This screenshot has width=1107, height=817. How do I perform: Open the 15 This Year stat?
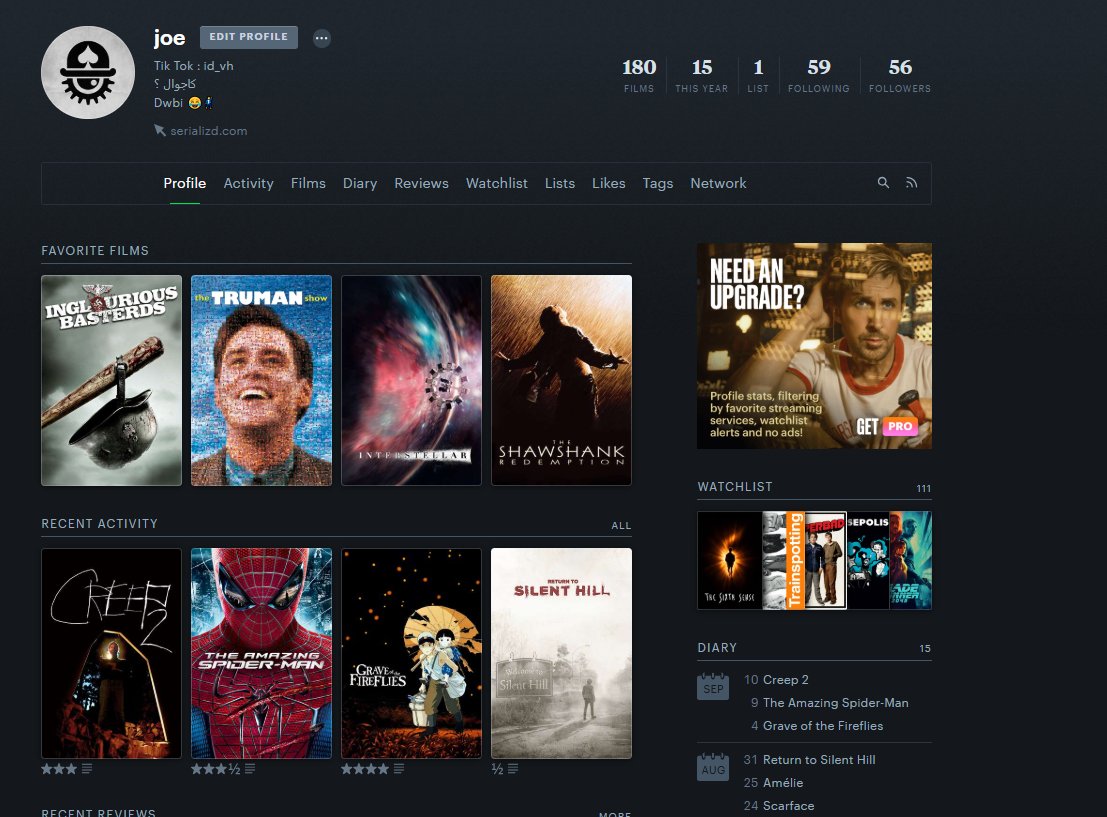pyautogui.click(x=701, y=75)
